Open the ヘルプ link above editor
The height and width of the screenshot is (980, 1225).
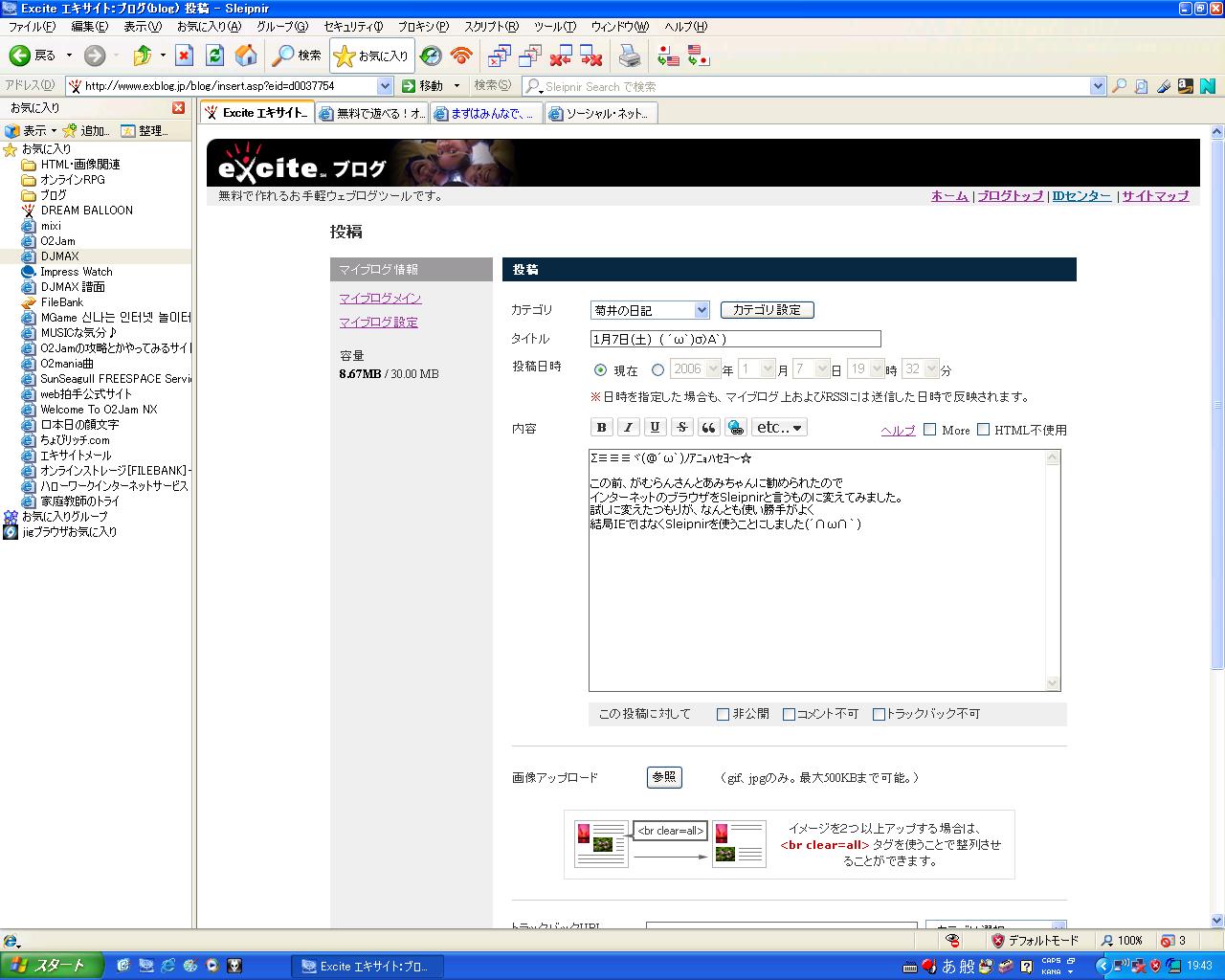(898, 431)
